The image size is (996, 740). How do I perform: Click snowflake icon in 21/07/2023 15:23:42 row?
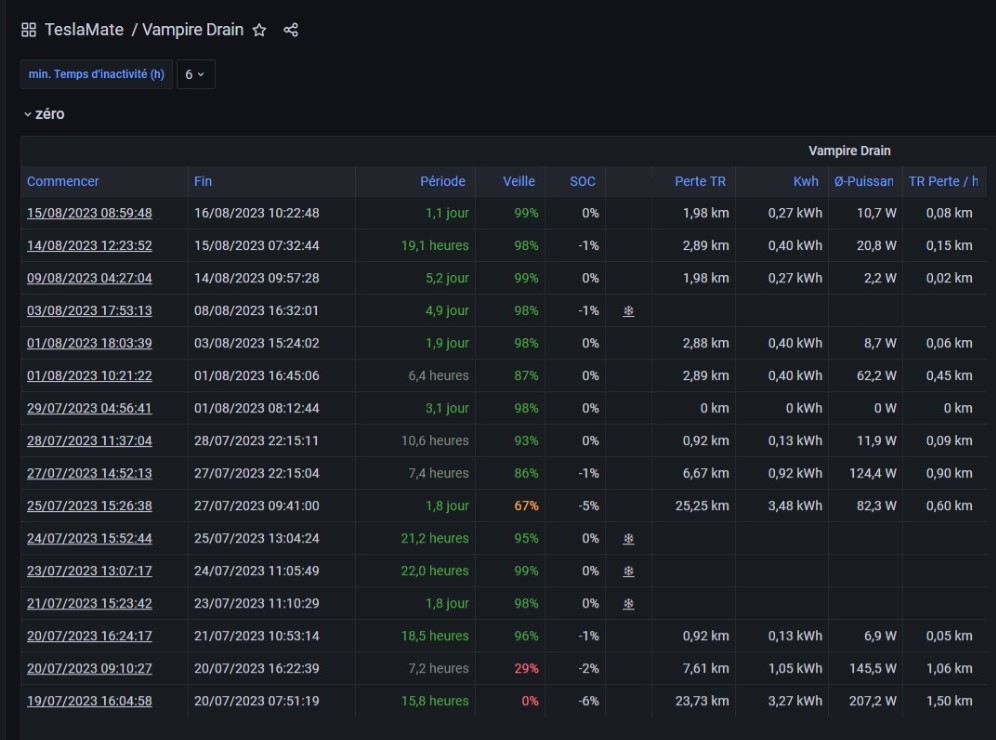pyautogui.click(x=628, y=603)
